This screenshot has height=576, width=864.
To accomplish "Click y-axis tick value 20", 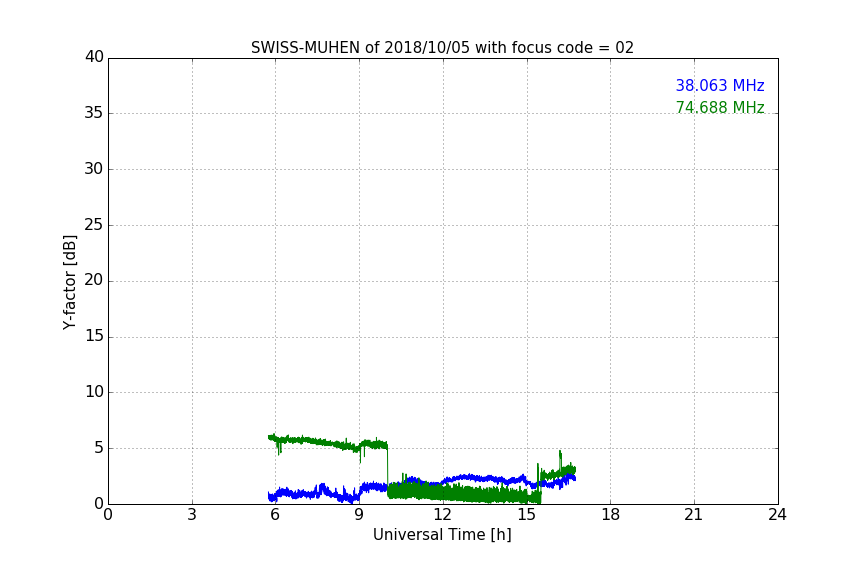I will 94,280.
